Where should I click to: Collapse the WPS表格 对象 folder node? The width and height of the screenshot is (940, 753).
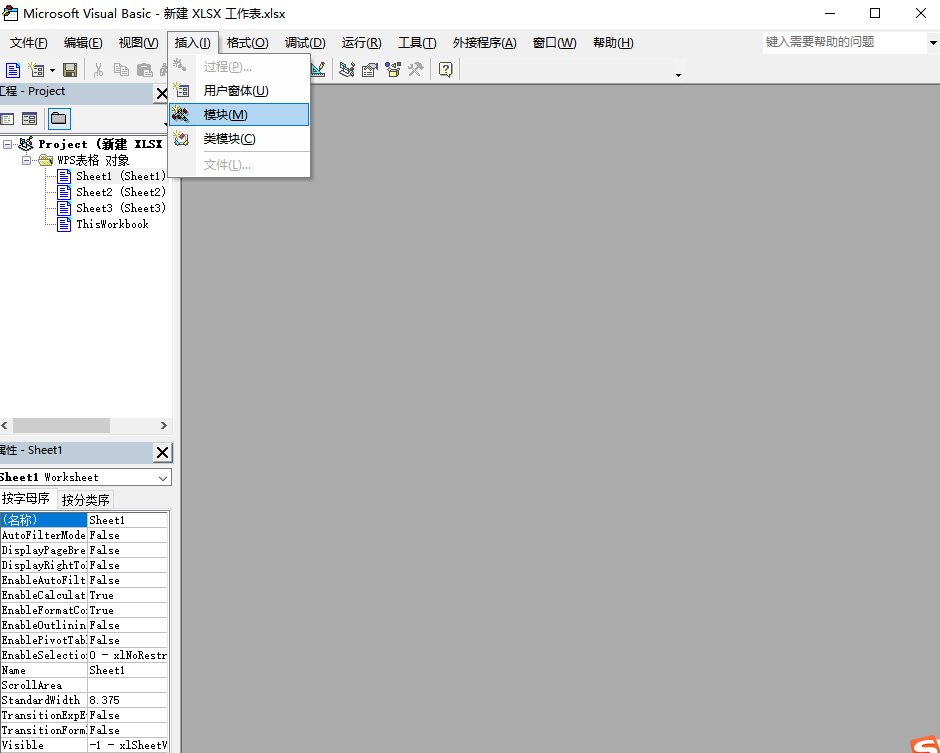26,160
